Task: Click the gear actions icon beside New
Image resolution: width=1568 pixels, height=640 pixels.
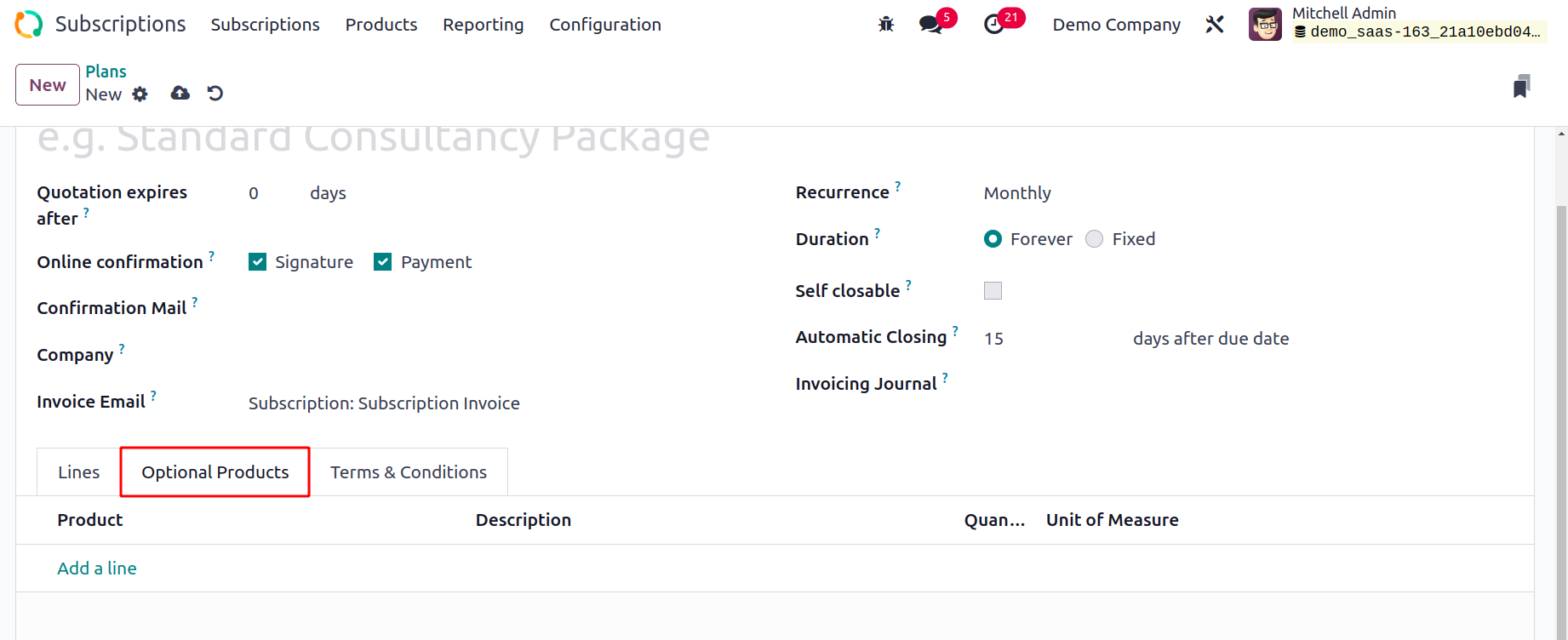Action: click(x=140, y=94)
